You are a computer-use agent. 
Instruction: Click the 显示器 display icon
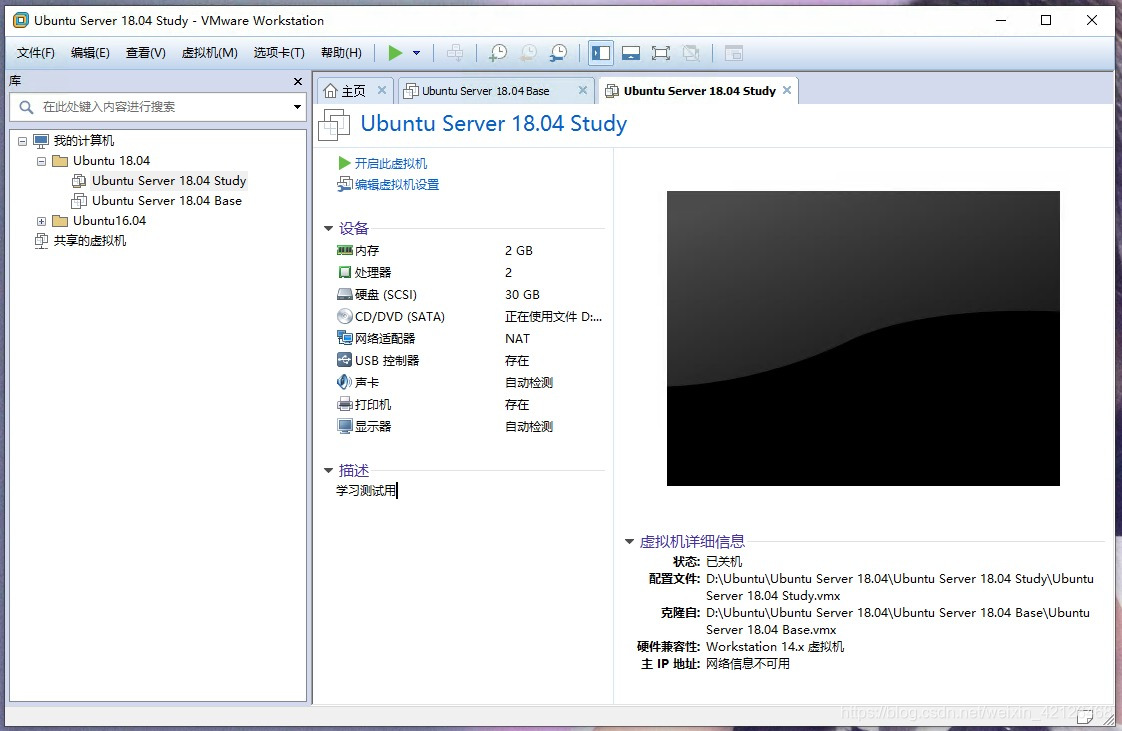tap(344, 426)
